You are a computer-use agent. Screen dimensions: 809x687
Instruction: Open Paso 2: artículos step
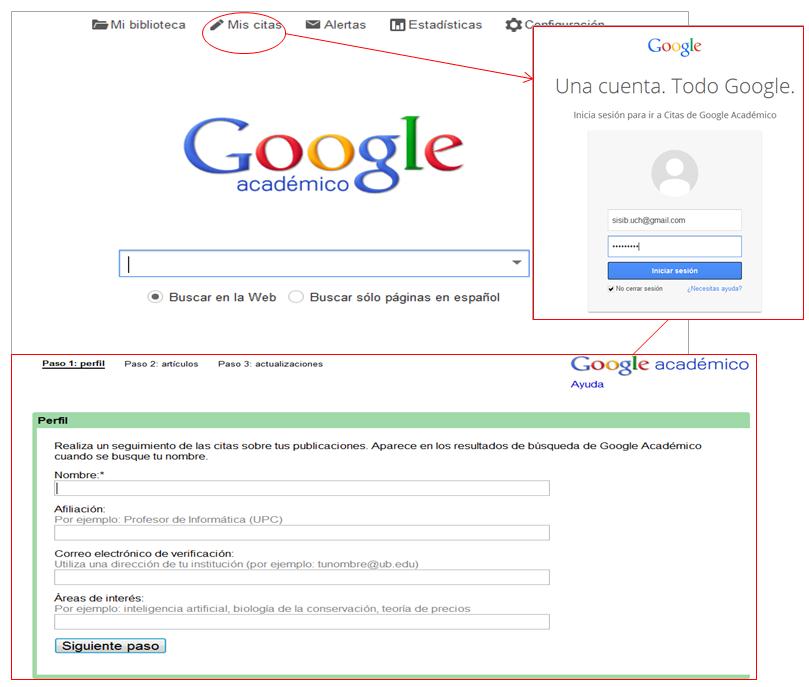[161, 364]
